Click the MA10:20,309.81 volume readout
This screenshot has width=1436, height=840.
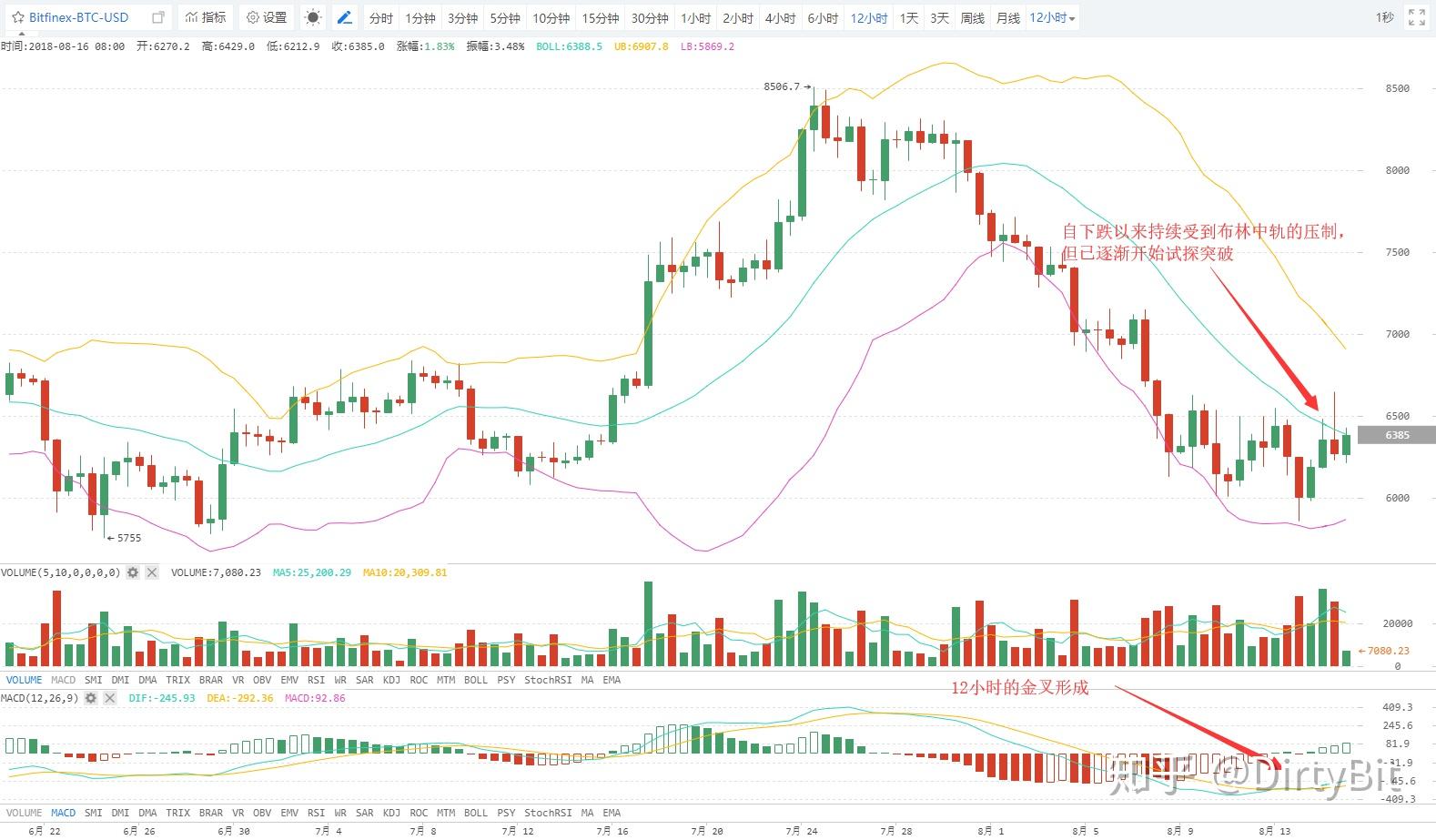pyautogui.click(x=405, y=572)
